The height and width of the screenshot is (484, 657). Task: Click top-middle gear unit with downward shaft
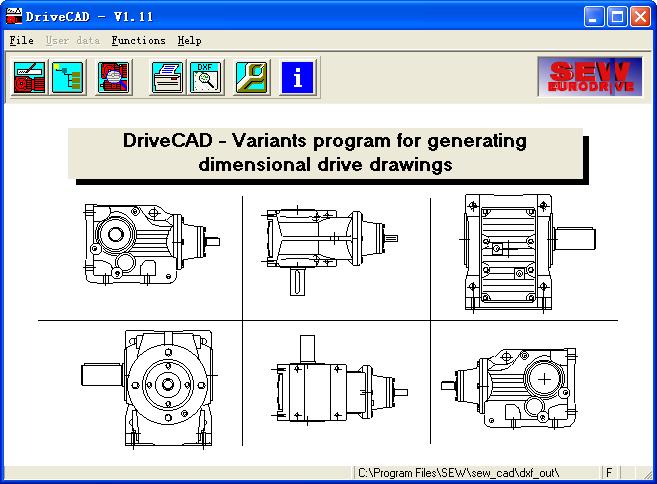(x=329, y=251)
